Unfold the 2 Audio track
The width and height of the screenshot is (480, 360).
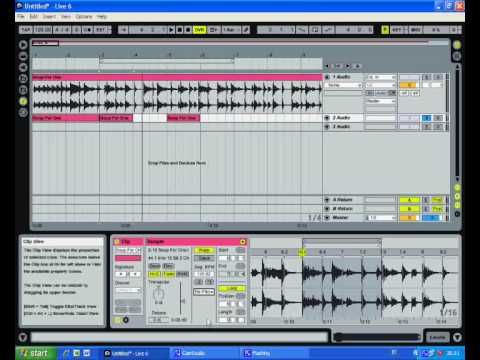(x=327, y=118)
